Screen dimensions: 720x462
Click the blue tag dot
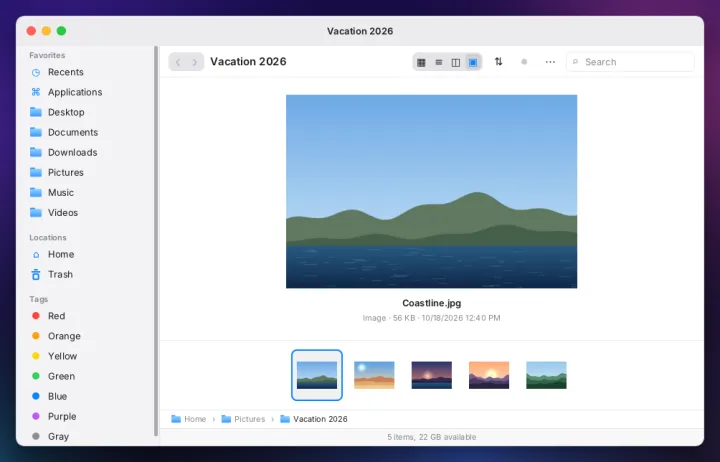pyautogui.click(x=36, y=396)
